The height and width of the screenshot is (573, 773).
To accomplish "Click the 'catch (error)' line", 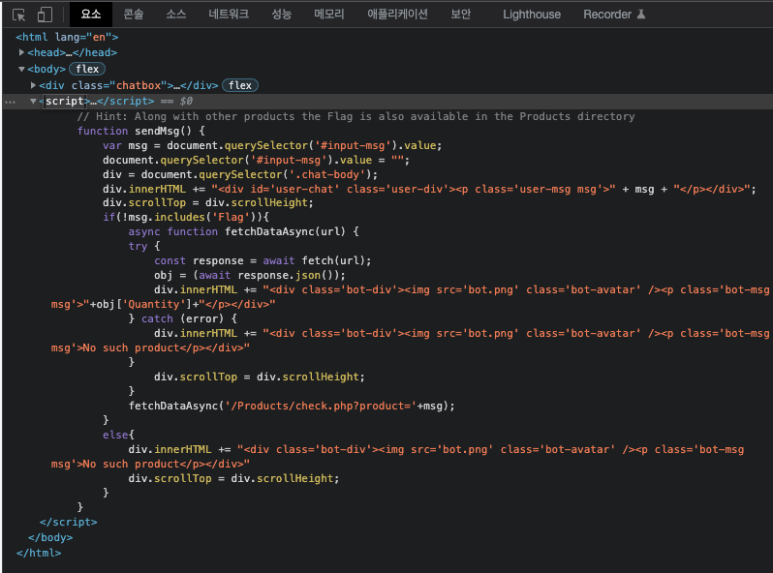I will click(x=182, y=319).
